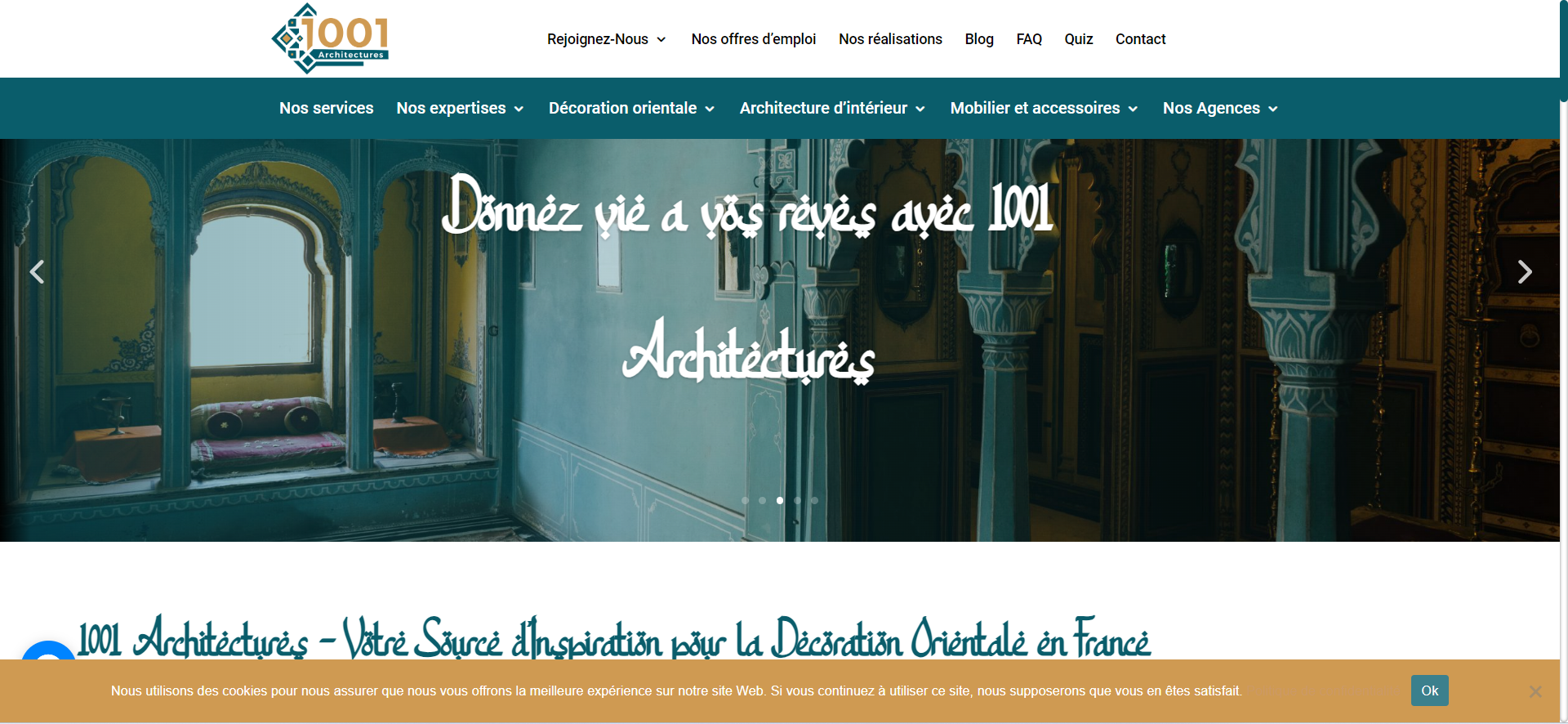Expand the Nos expertises menu

coord(460,108)
